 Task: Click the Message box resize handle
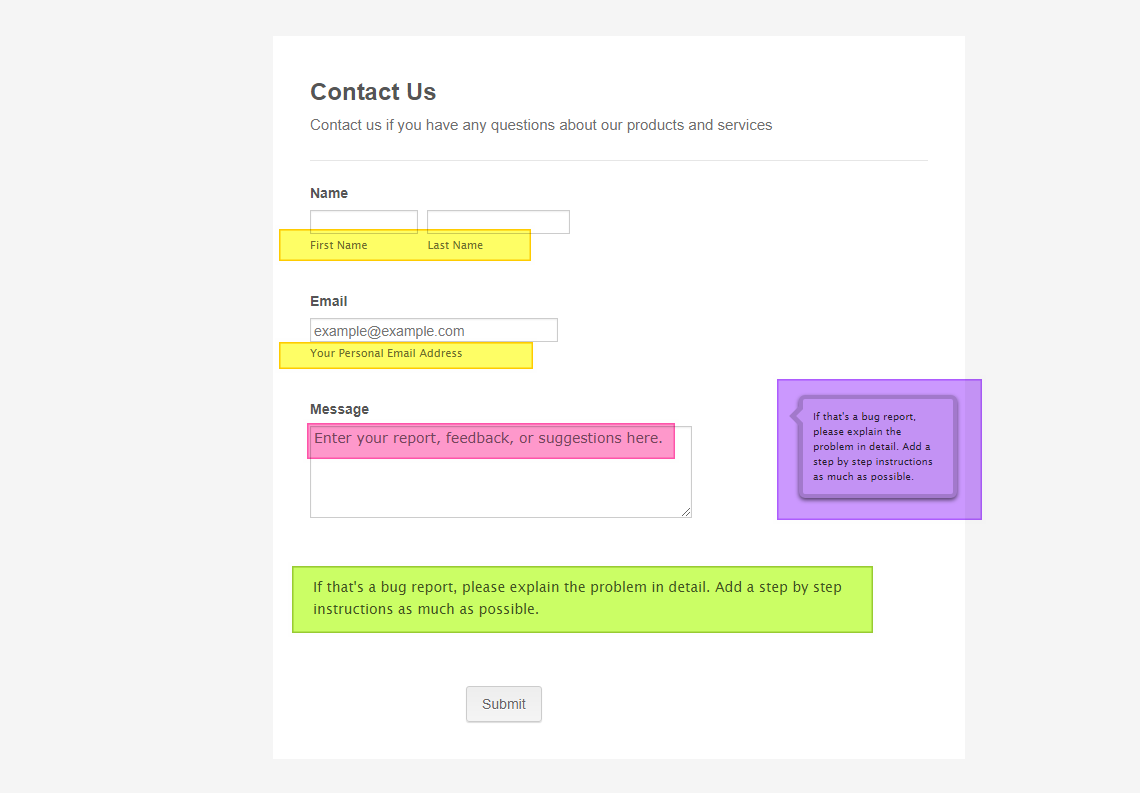click(686, 512)
